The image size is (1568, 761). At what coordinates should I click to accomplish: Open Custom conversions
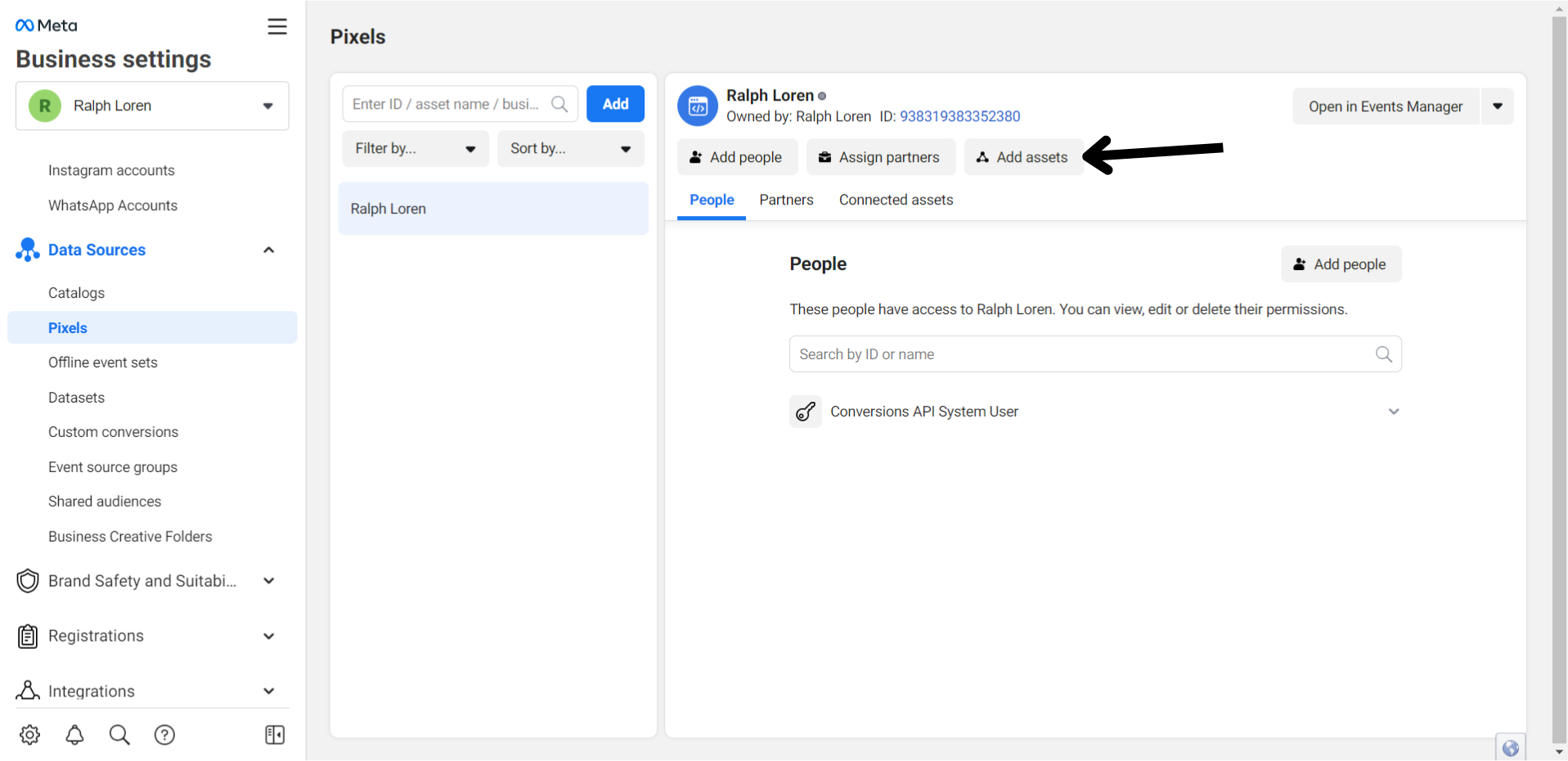113,432
